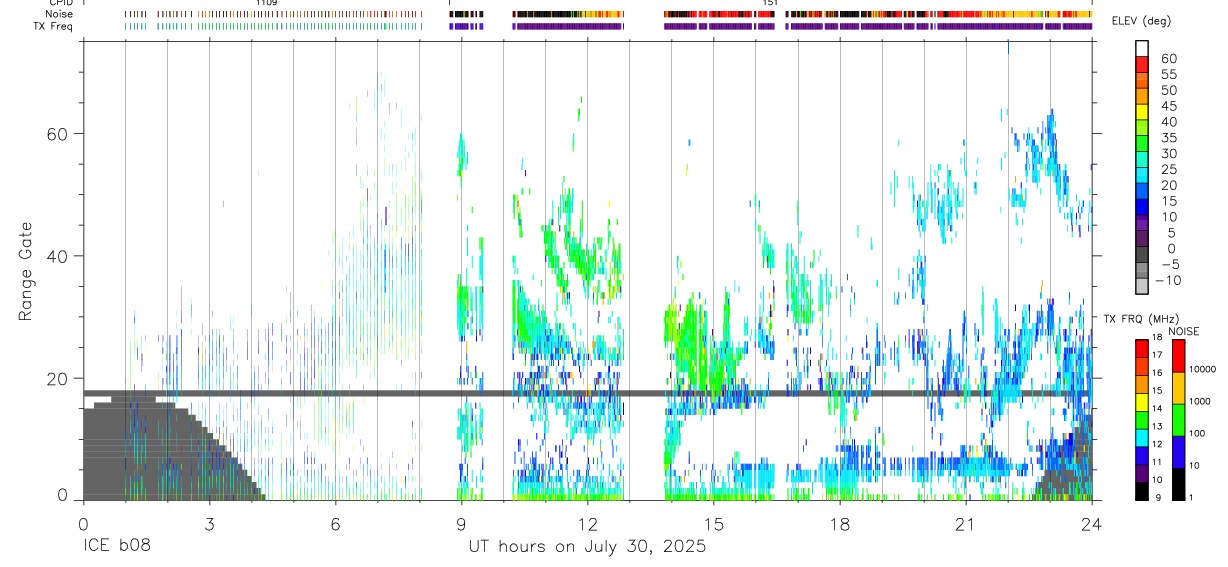
Task: Click the "NOISE" legend title on the right
Action: [x=1184, y=331]
